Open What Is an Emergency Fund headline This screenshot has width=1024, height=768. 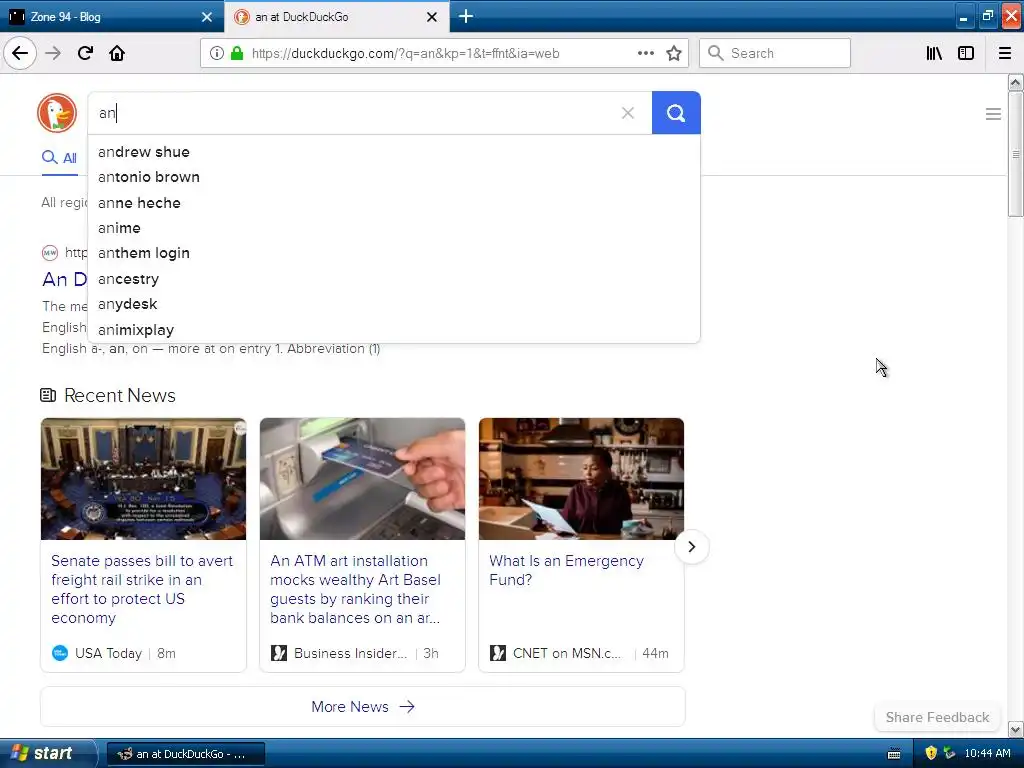pyautogui.click(x=566, y=570)
